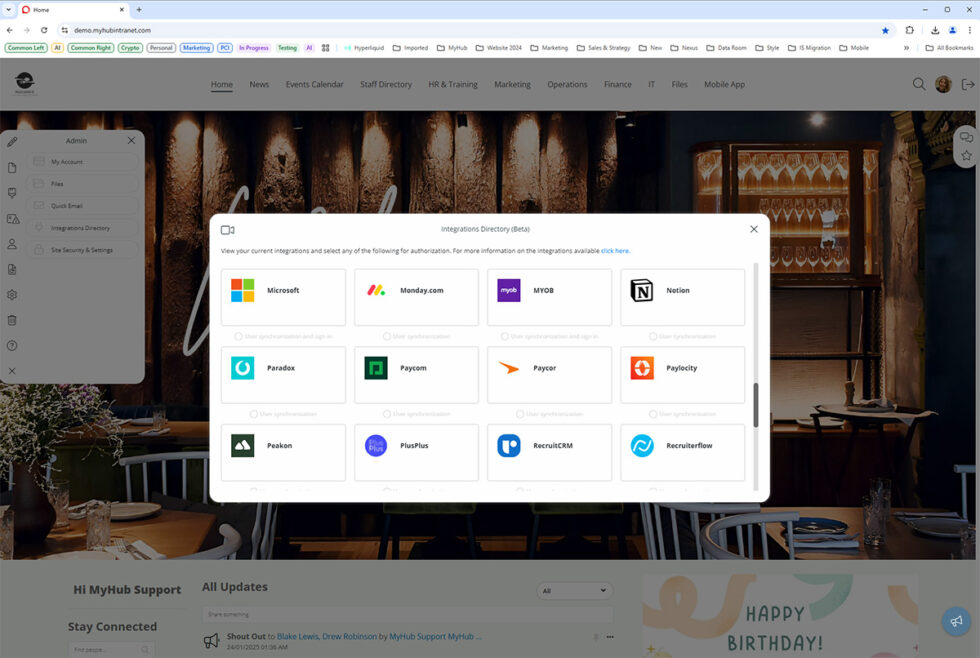Click the trash icon in the admin sidebar
Image resolution: width=980 pixels, height=658 pixels.
pyautogui.click(x=12, y=320)
